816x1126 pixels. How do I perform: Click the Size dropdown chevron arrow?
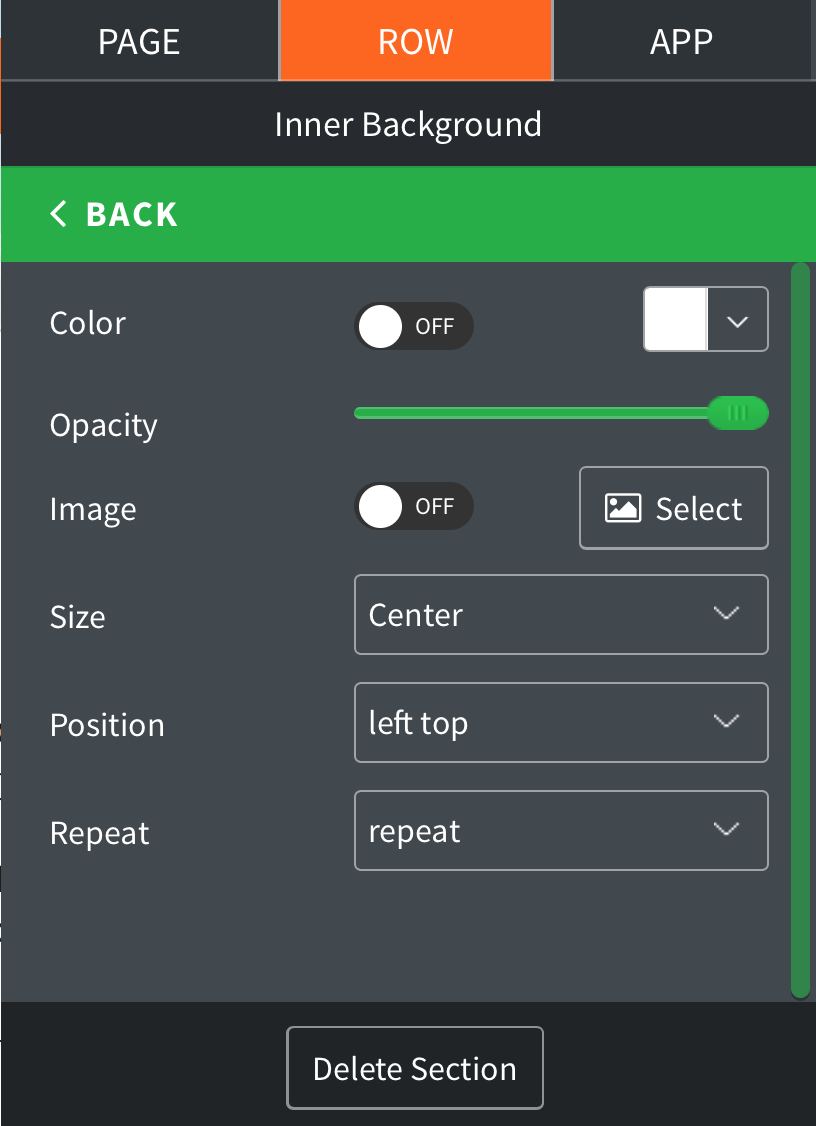(x=726, y=613)
